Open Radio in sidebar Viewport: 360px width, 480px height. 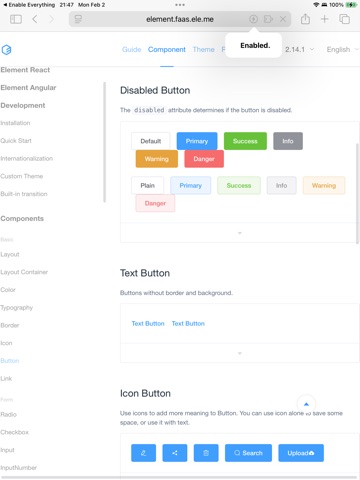pyautogui.click(x=8, y=414)
